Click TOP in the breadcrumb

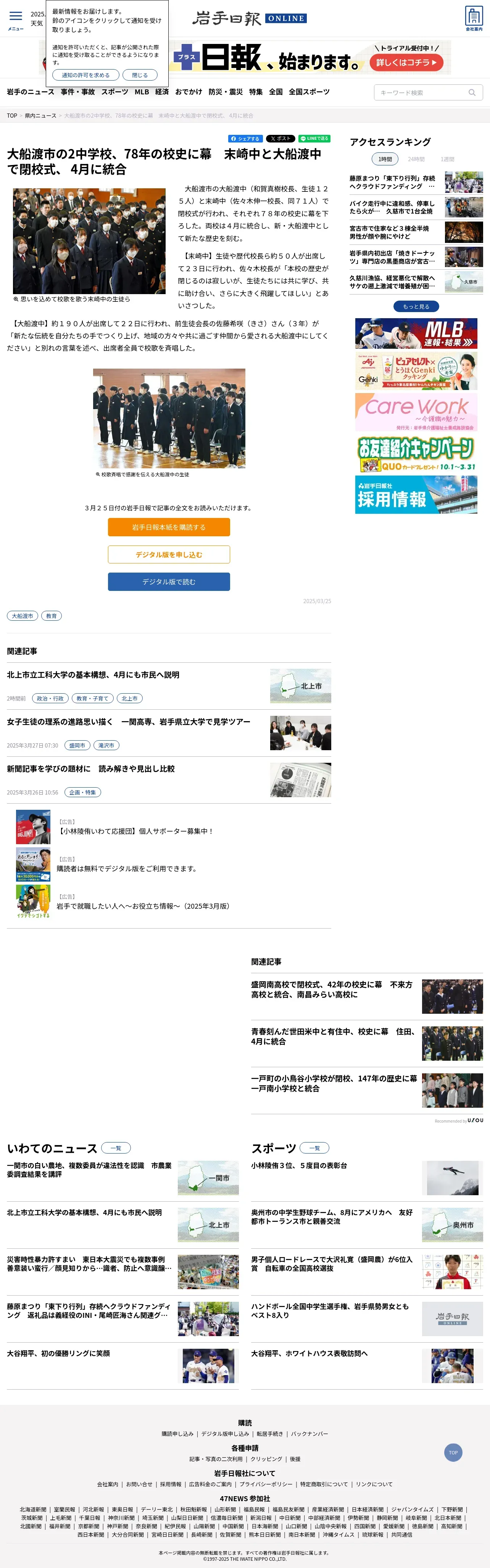pyautogui.click(x=12, y=116)
